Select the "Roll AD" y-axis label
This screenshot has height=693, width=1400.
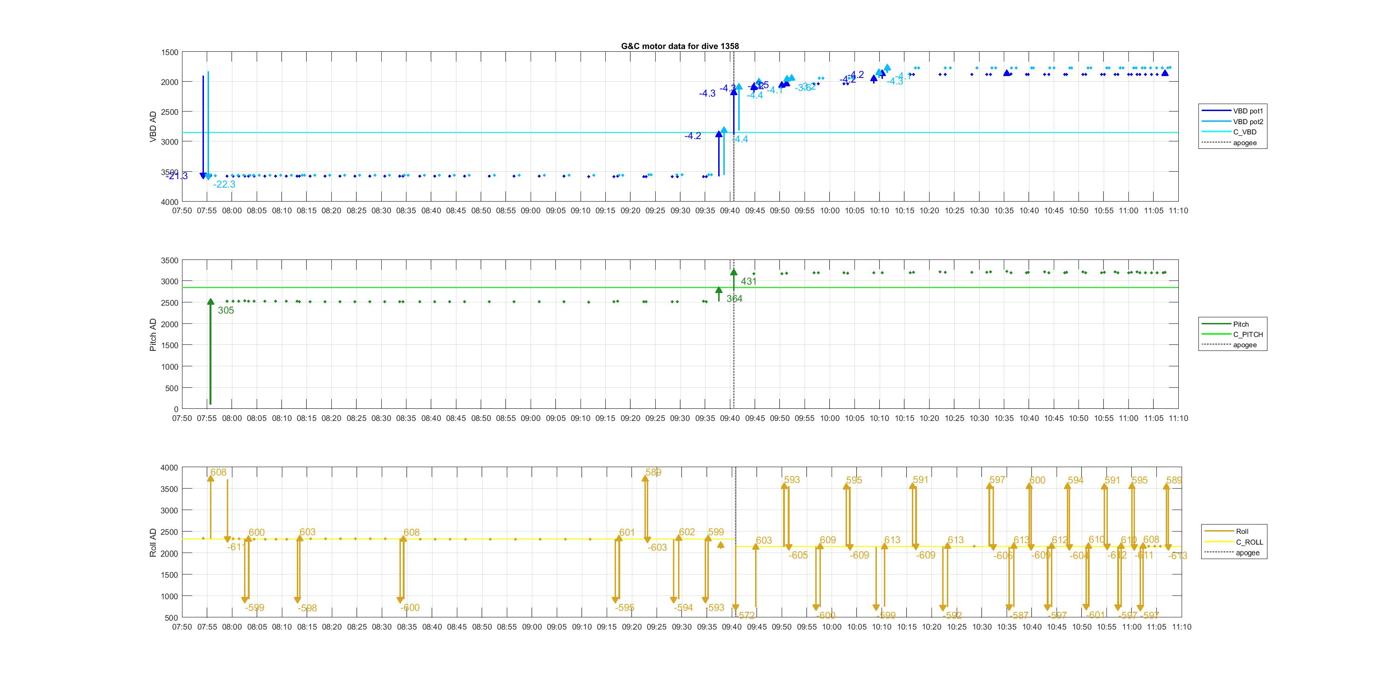153,542
